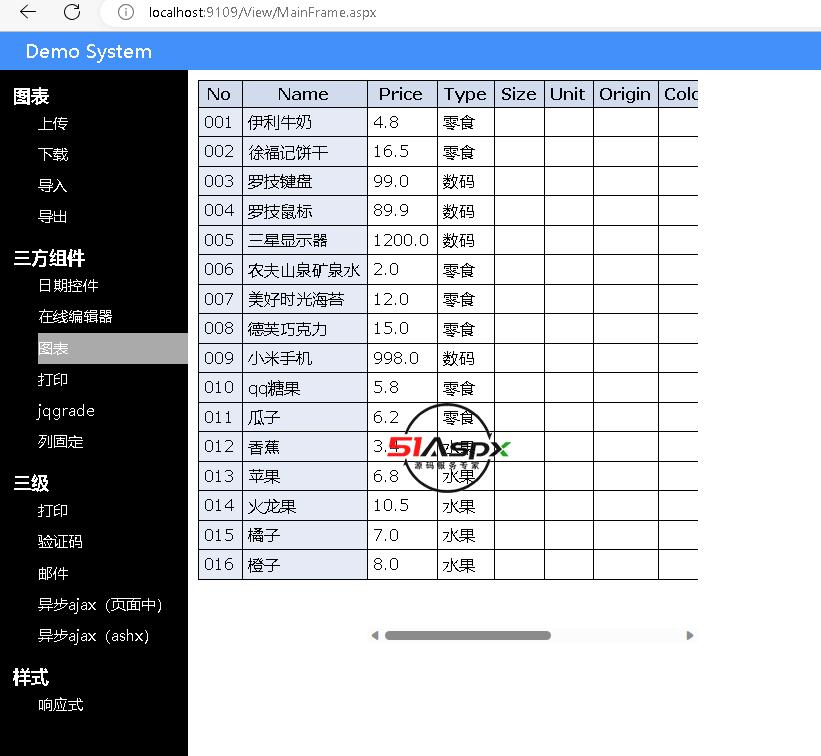Select the 香蕉 name cell
This screenshot has height=756, width=821.
(304, 447)
